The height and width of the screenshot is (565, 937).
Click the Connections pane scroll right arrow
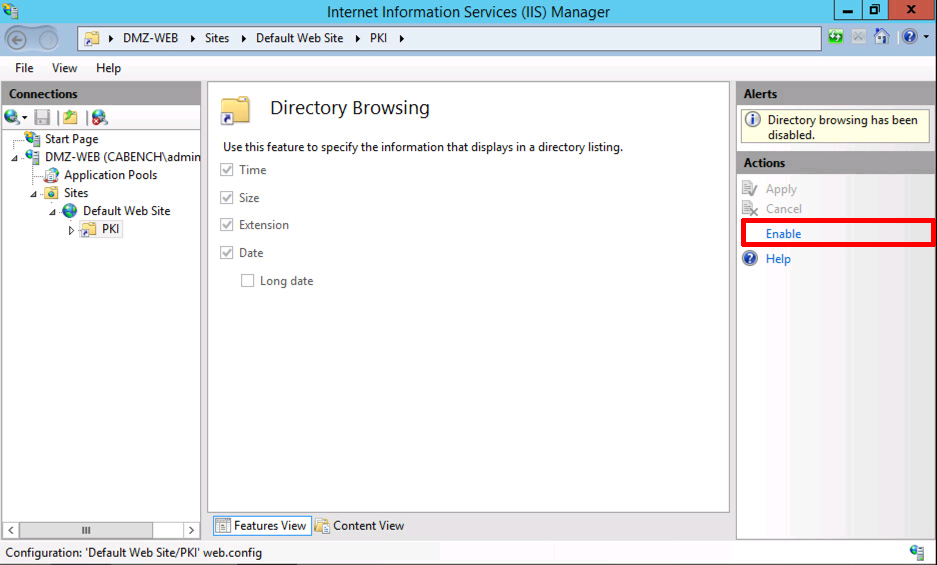tap(191, 530)
